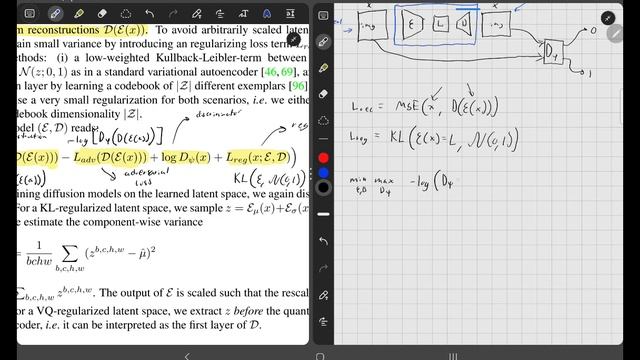Select the Pen tool in right note sidebar
The height and width of the screenshot is (360, 640).
[323, 41]
